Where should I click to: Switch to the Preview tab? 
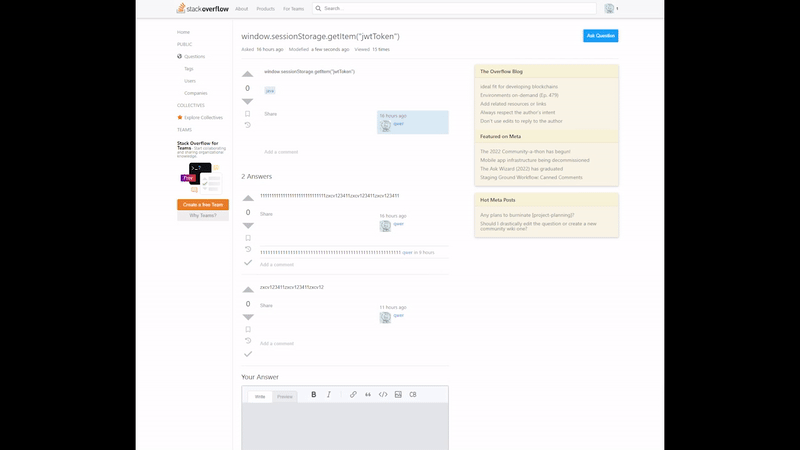point(285,396)
